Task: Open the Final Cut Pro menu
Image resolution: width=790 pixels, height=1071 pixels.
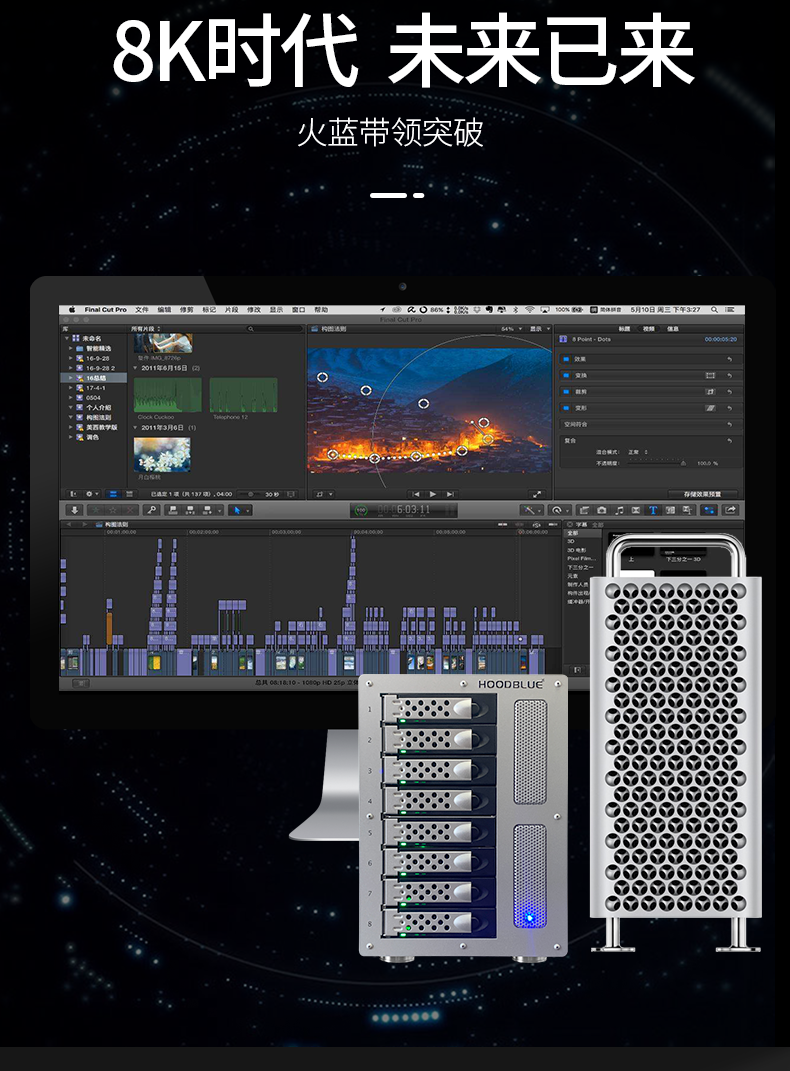Action: tap(105, 309)
